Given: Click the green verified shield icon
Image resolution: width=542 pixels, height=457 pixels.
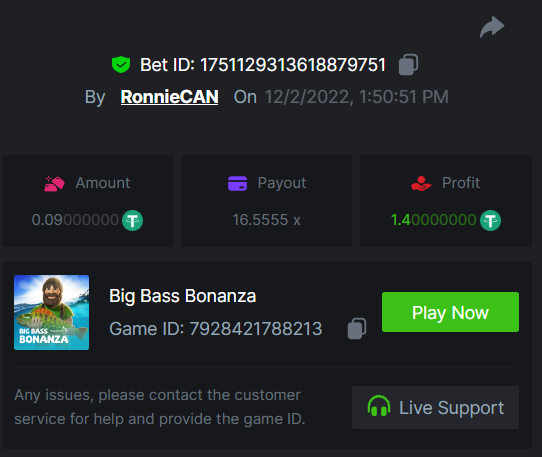Looking at the screenshot, I should [121, 65].
